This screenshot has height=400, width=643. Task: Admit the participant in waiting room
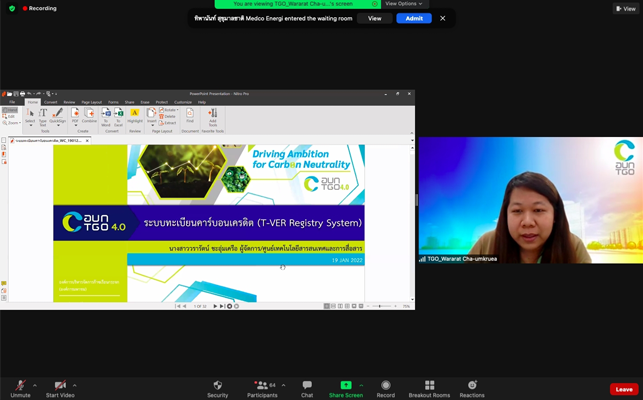click(414, 18)
